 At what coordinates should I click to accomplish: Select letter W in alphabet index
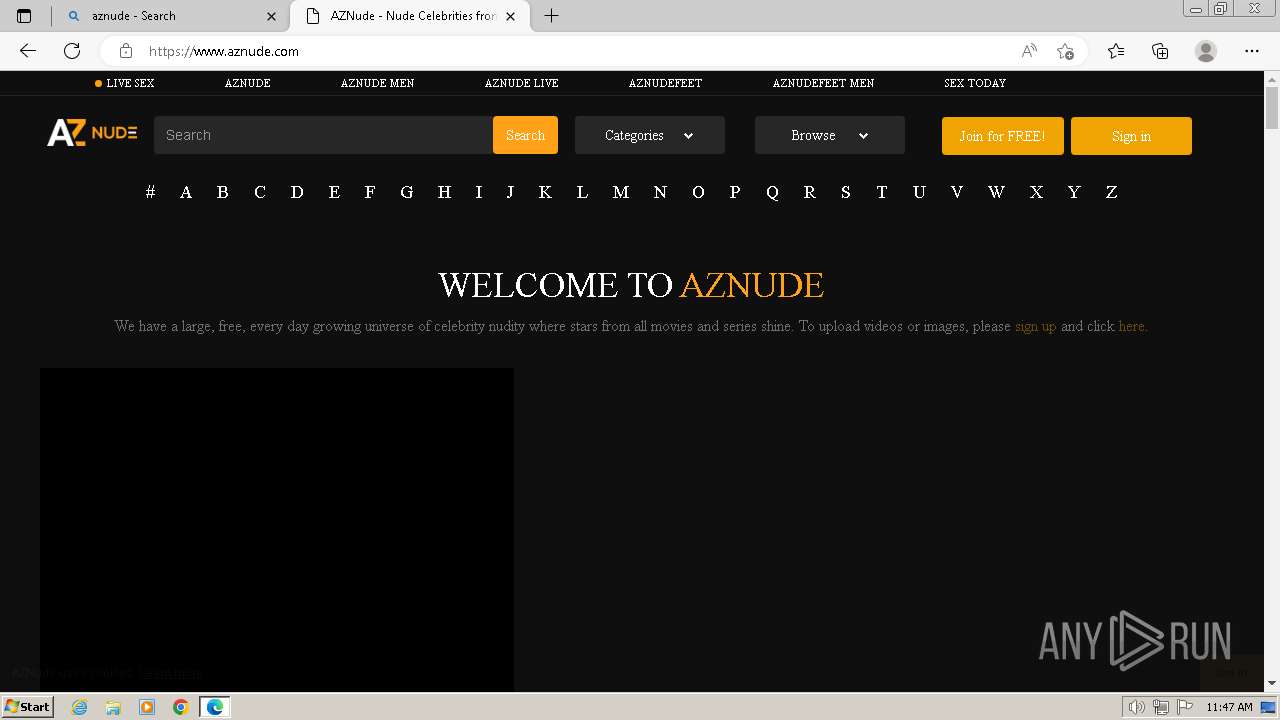click(x=996, y=192)
